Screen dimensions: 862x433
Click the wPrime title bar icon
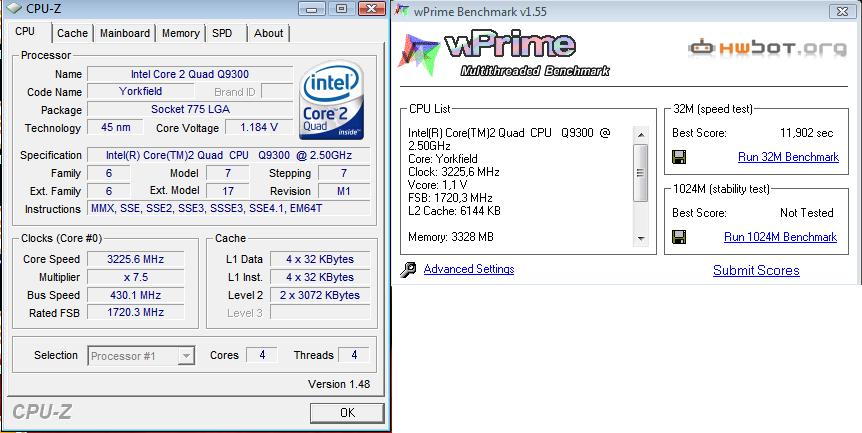[402, 10]
